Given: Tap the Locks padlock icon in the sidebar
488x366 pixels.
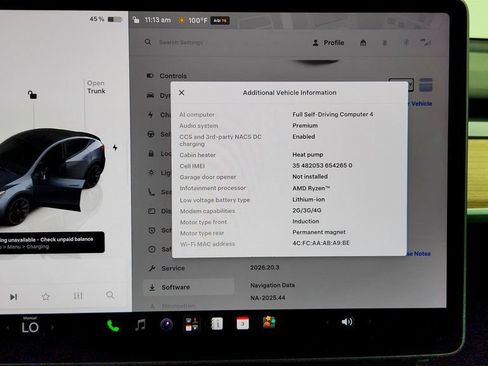Looking at the screenshot, I should tap(151, 154).
